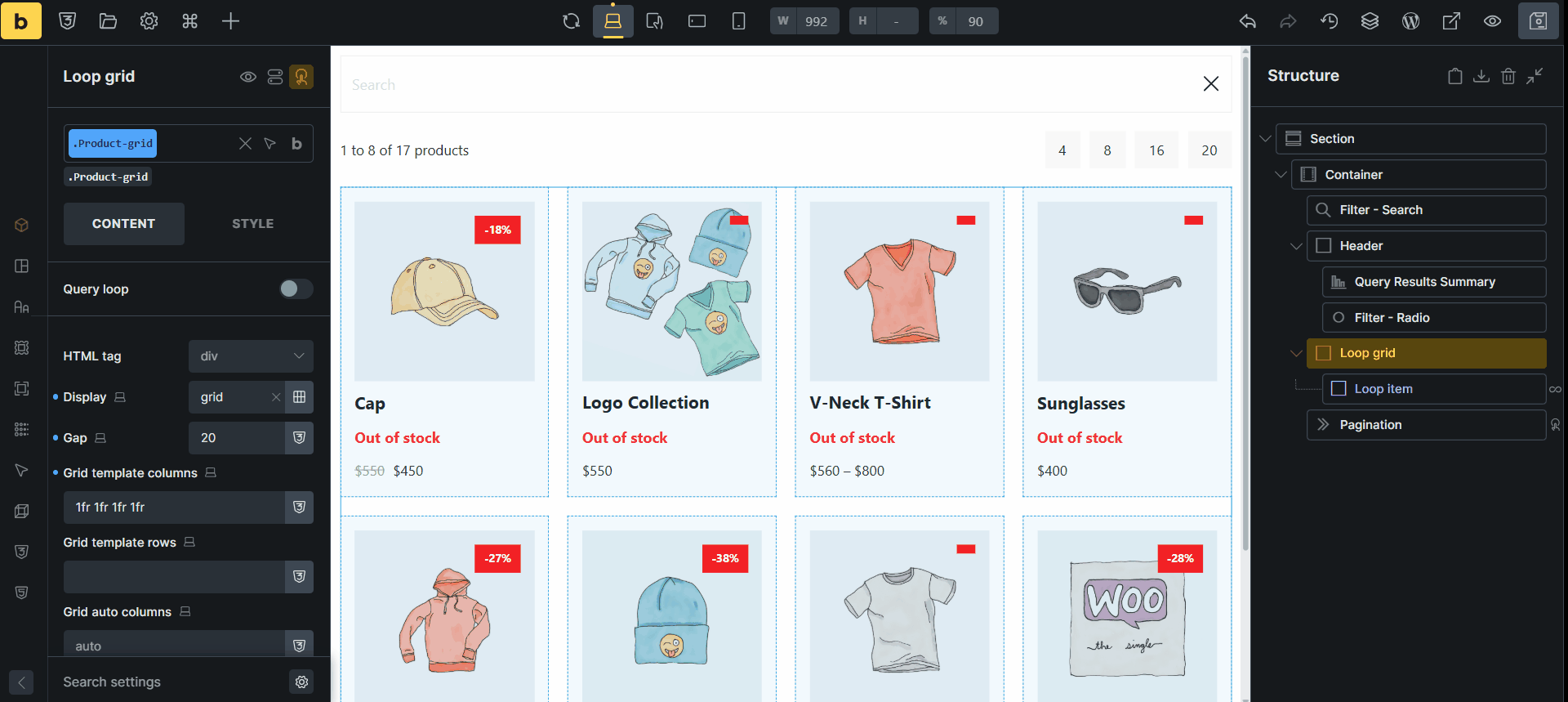
Task: Collapse all with arrows icon in Structure
Action: [x=1535, y=76]
